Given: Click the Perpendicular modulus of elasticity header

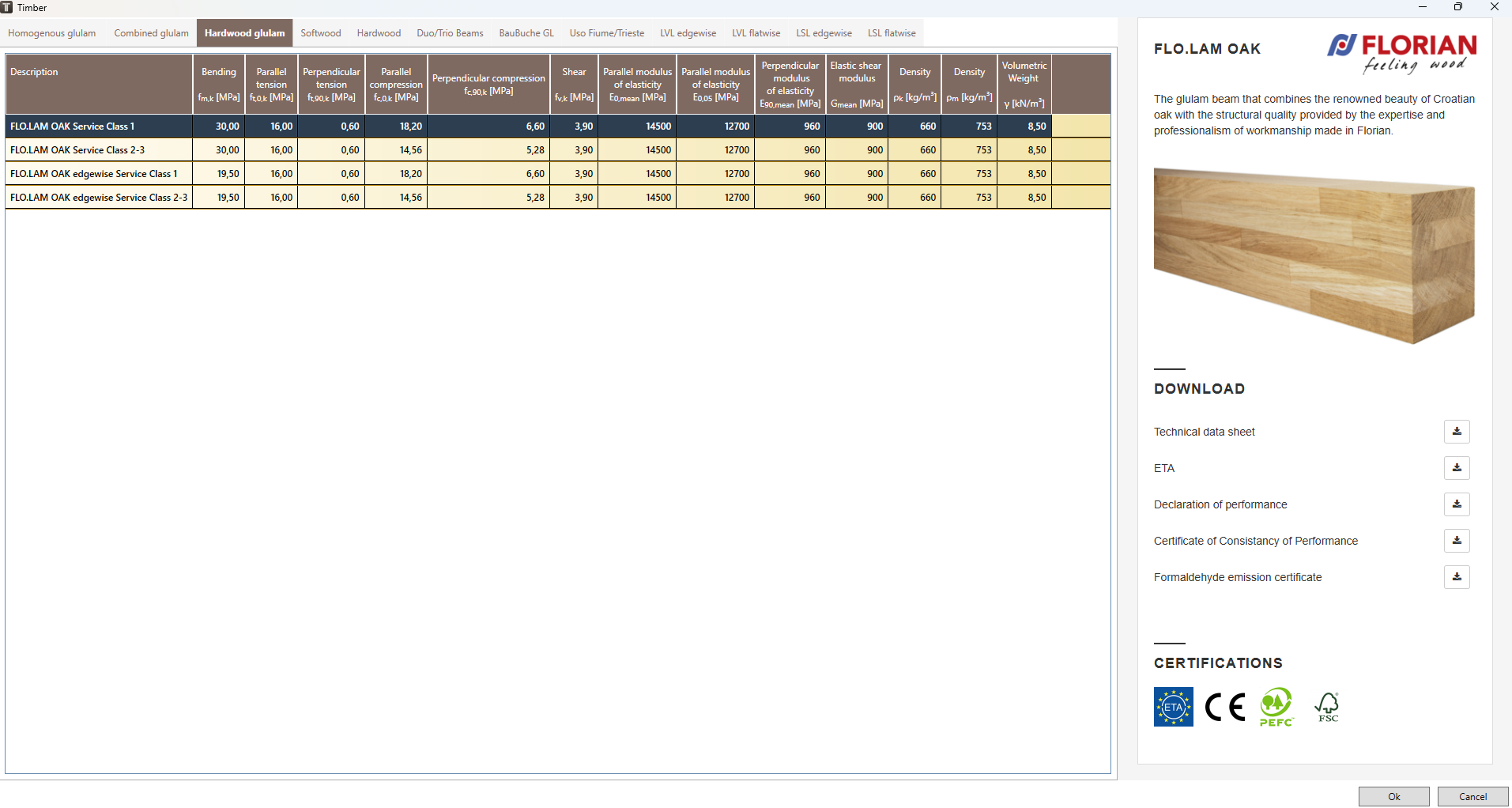Looking at the screenshot, I should pyautogui.click(x=790, y=84).
